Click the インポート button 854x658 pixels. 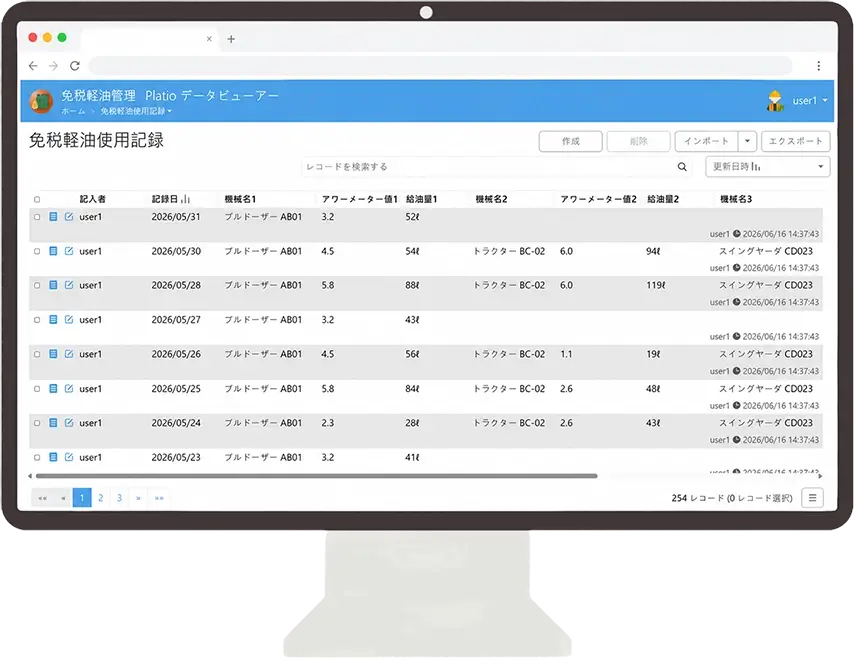706,141
